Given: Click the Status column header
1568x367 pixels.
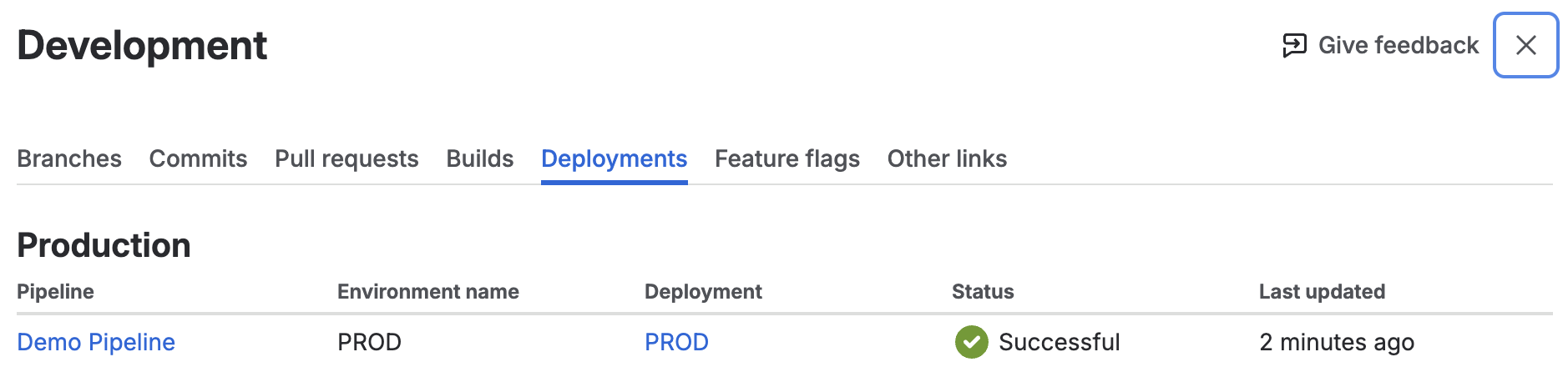Looking at the screenshot, I should coord(983,291).
